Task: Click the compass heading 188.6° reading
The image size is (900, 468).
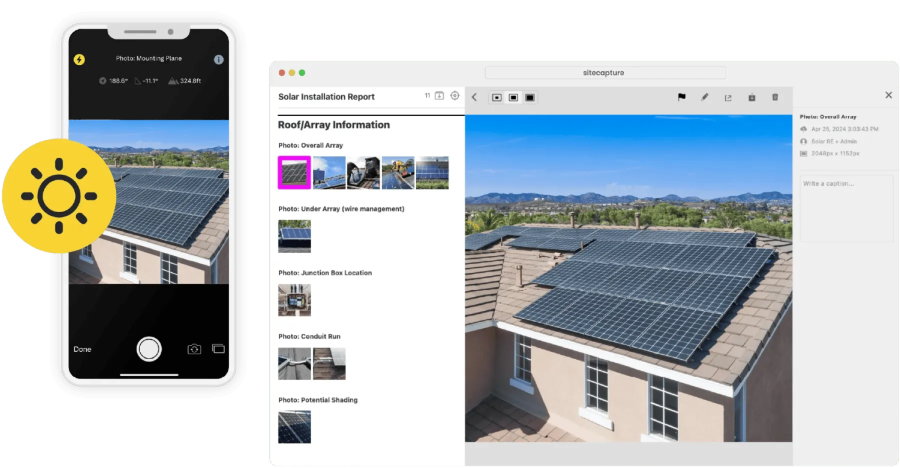Action: [113, 81]
